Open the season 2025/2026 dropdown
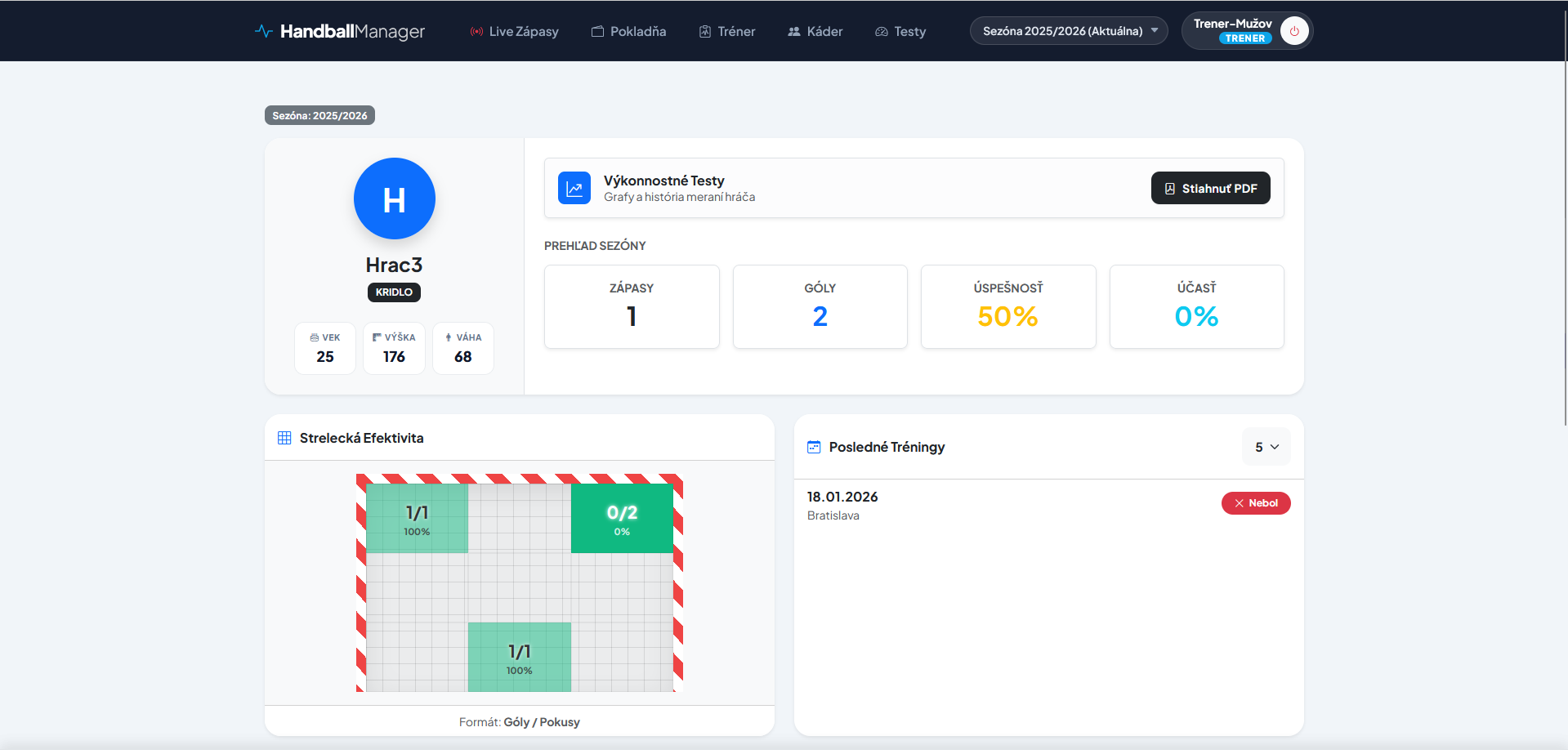This screenshot has height=754, width=1568. tap(1068, 31)
